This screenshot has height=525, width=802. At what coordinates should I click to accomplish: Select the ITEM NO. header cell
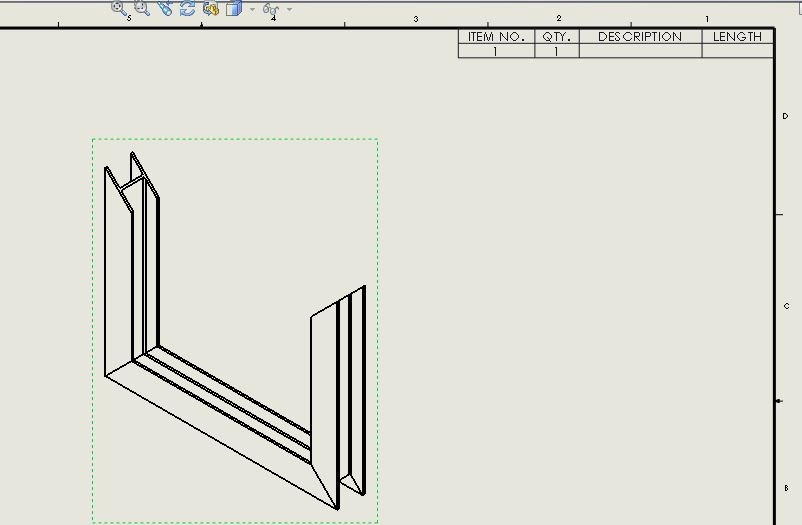496,37
